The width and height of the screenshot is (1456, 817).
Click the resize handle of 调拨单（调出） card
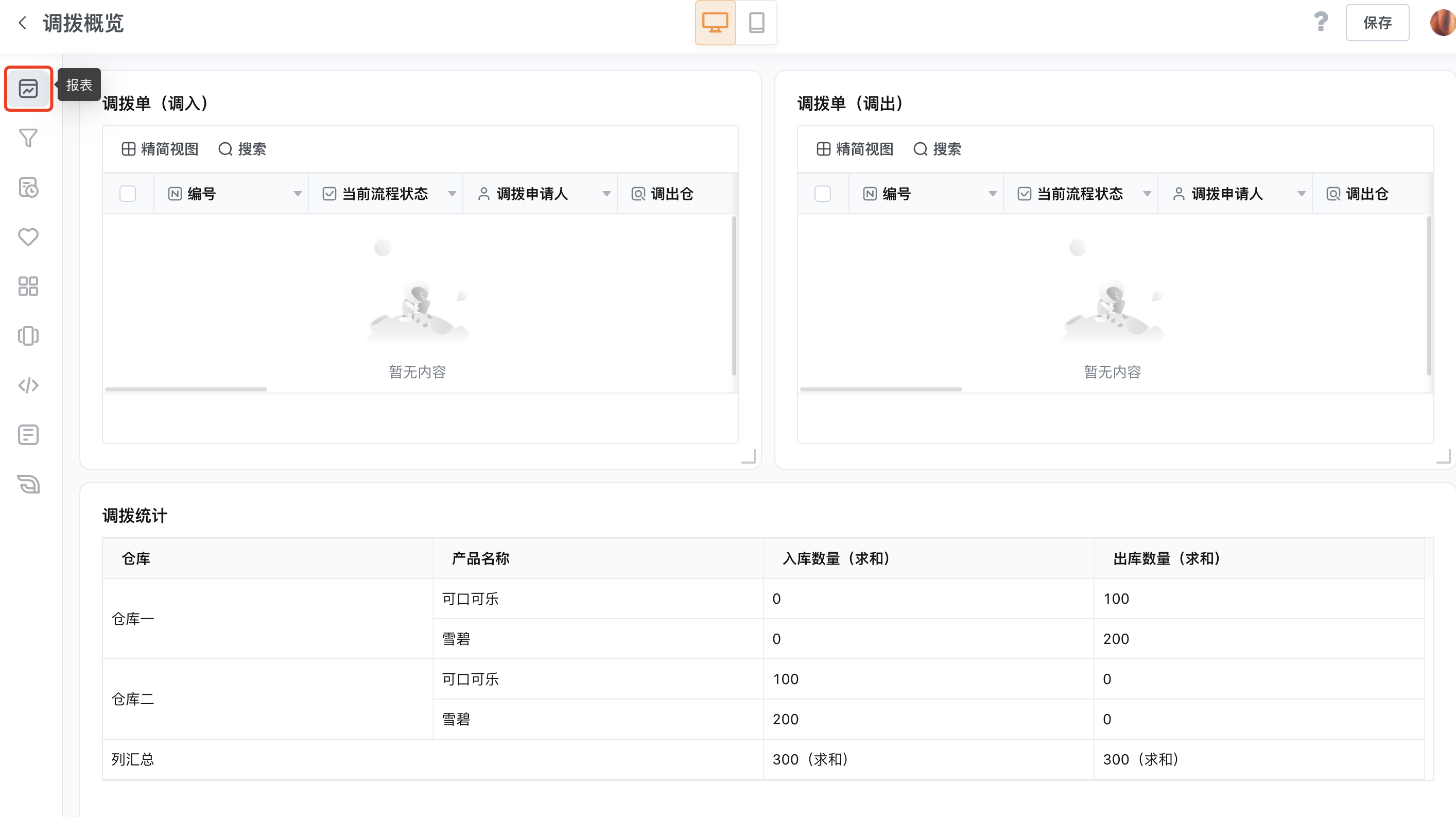click(1444, 456)
